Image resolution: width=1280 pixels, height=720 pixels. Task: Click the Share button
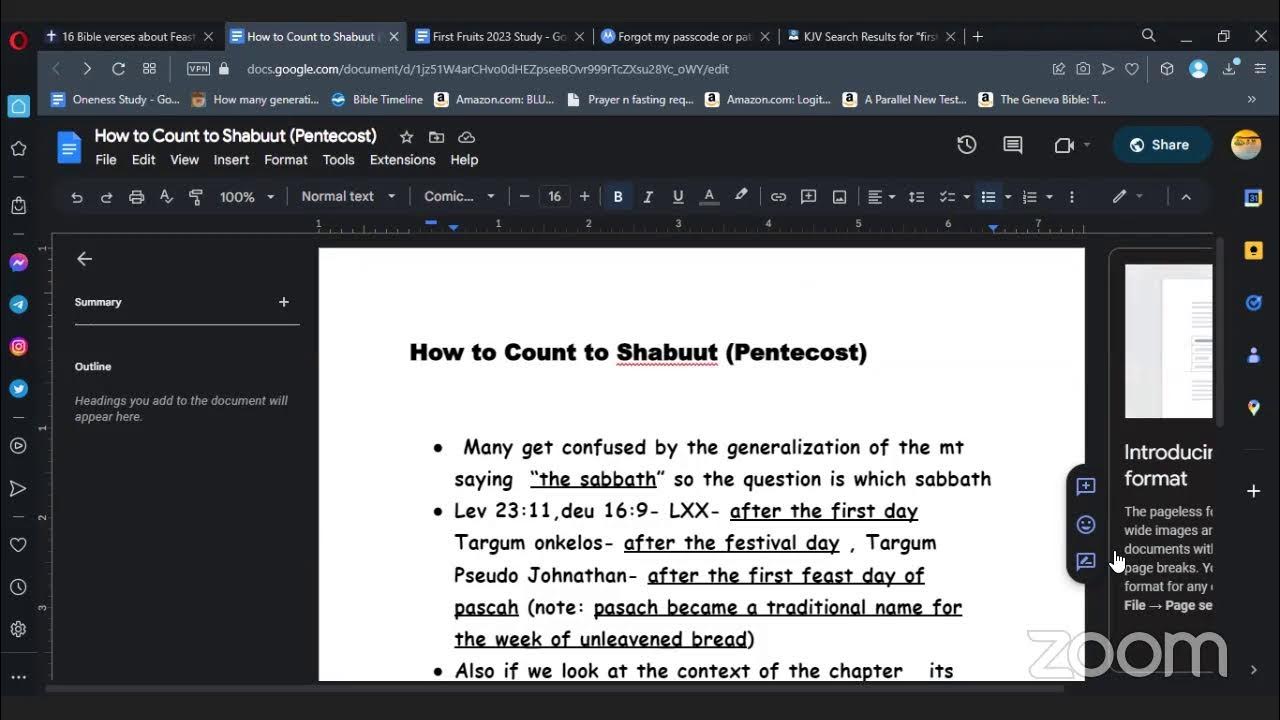pyautogui.click(x=1161, y=145)
